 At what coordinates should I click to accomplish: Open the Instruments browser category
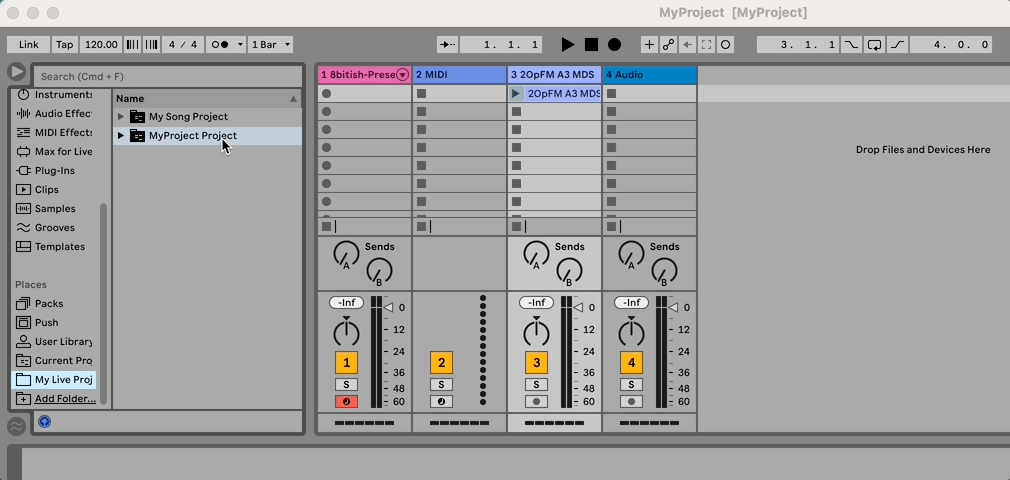[55, 95]
